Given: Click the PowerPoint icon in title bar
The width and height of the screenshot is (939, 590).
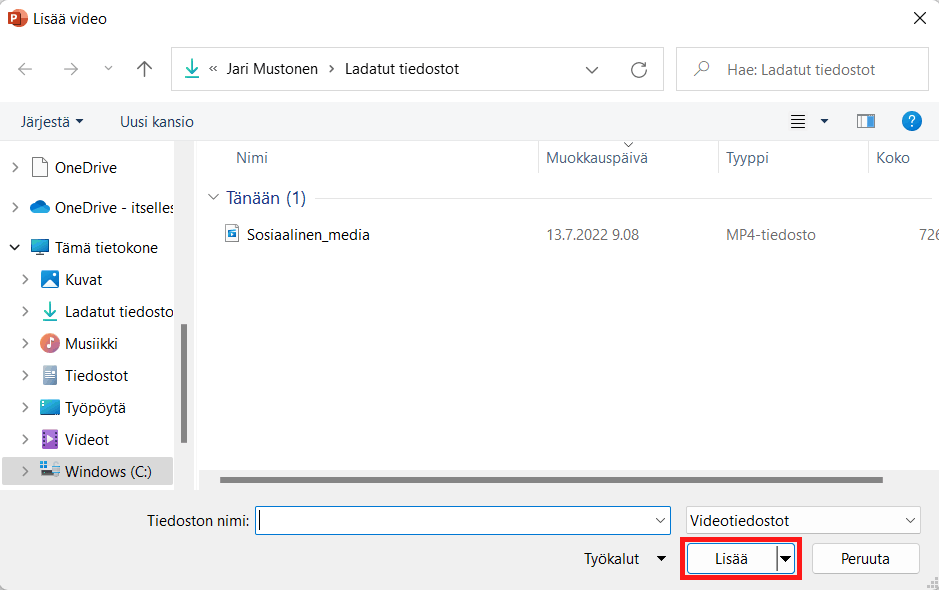Looking at the screenshot, I should tap(17, 19).
